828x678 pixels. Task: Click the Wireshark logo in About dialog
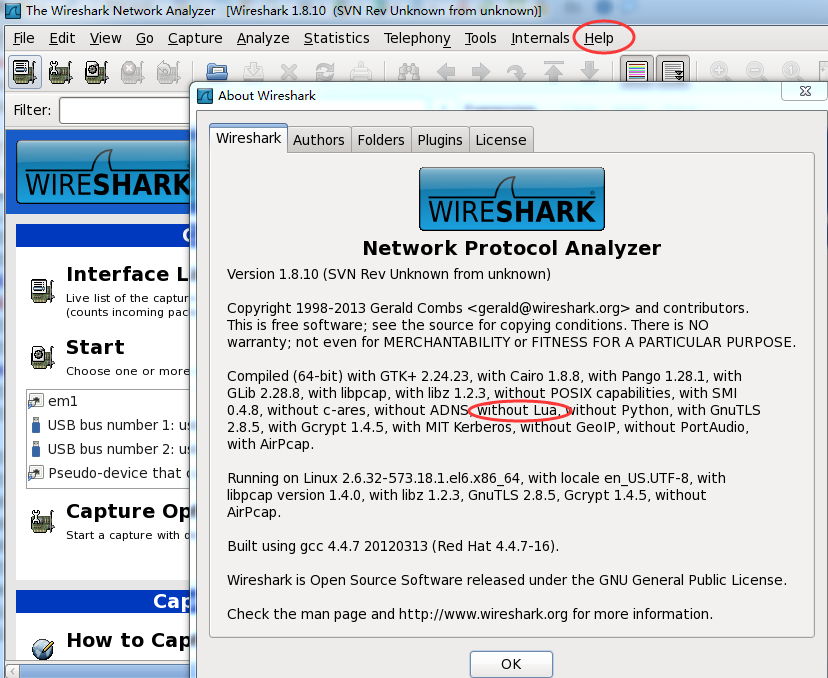click(x=512, y=199)
